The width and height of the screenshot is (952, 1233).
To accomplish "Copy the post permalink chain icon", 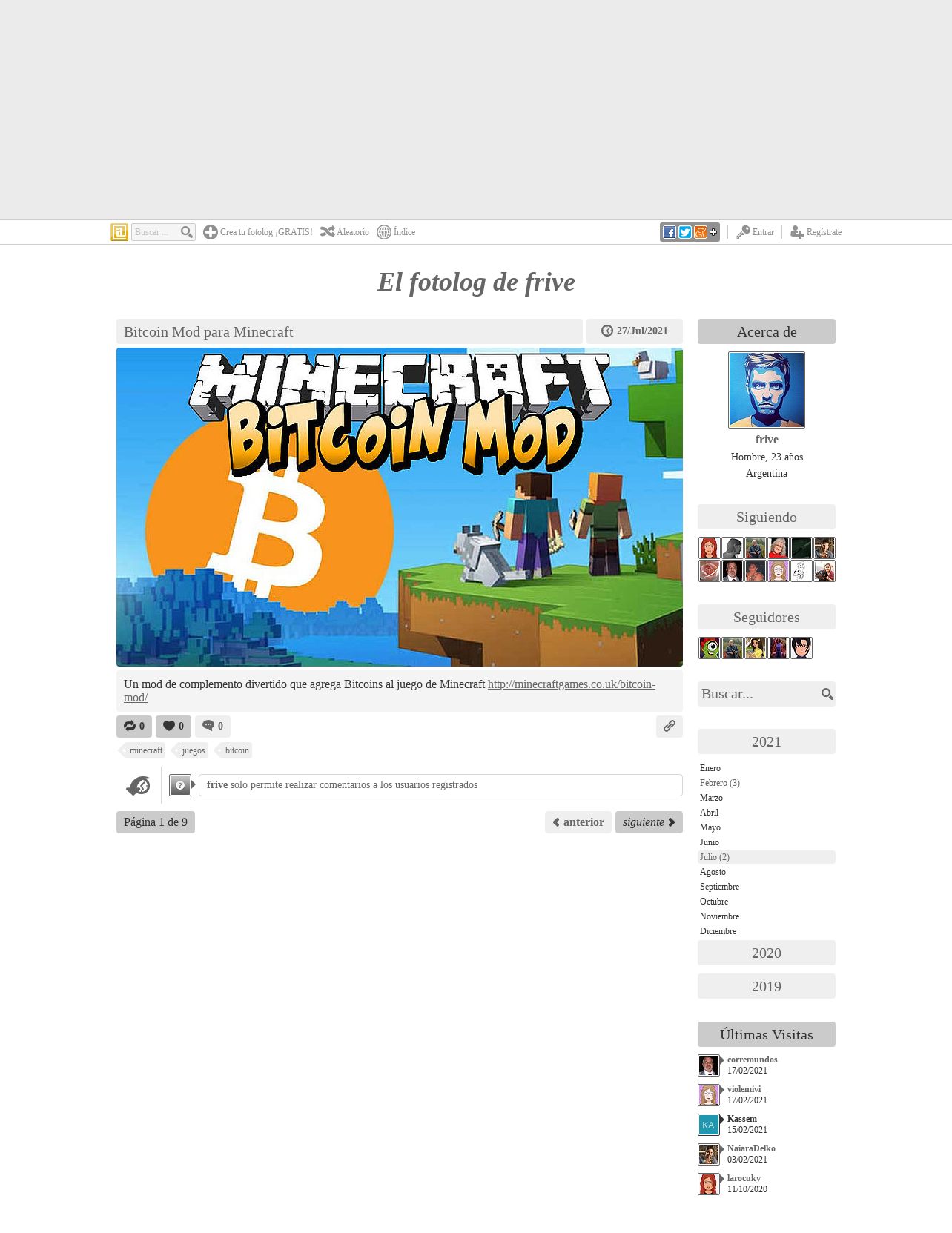I will [x=670, y=726].
